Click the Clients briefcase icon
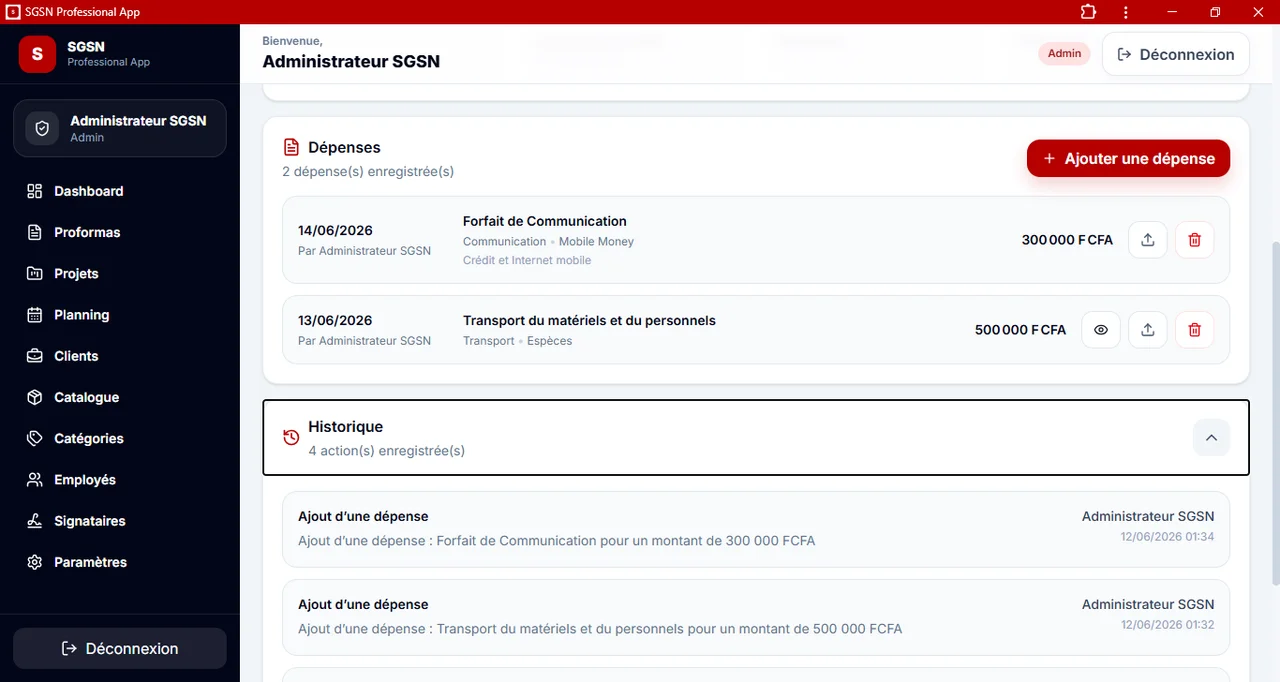The height and width of the screenshot is (682, 1280). click(35, 356)
